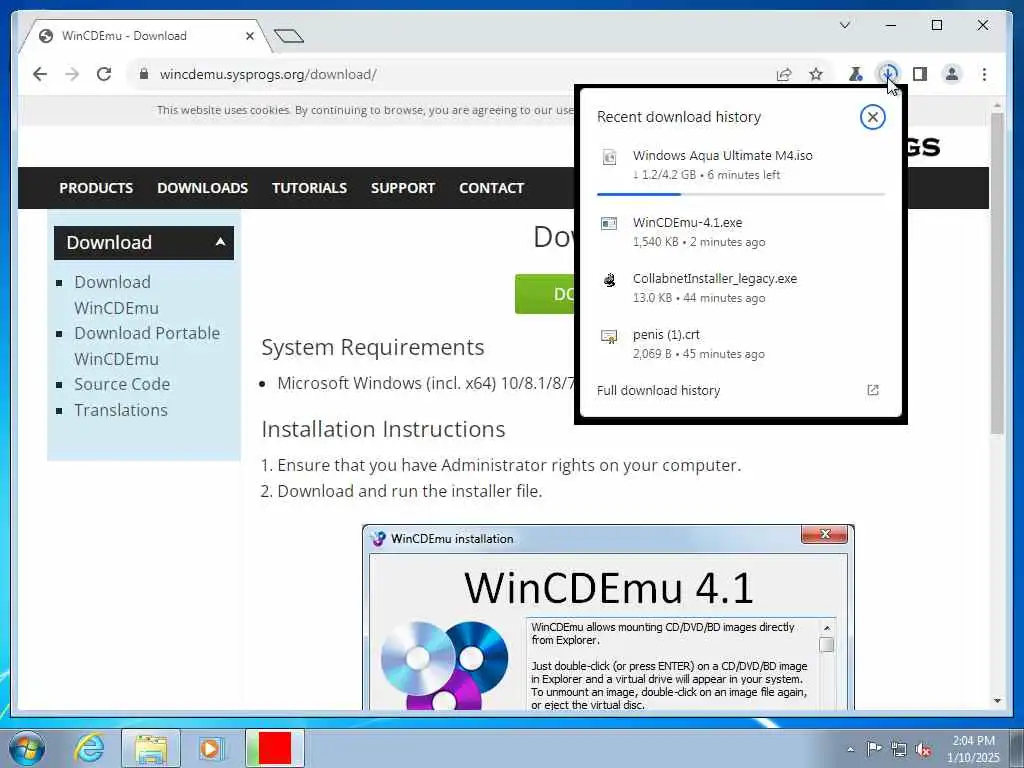Launch Internet Explorer from taskbar
This screenshot has height=768, width=1024.
89,748
